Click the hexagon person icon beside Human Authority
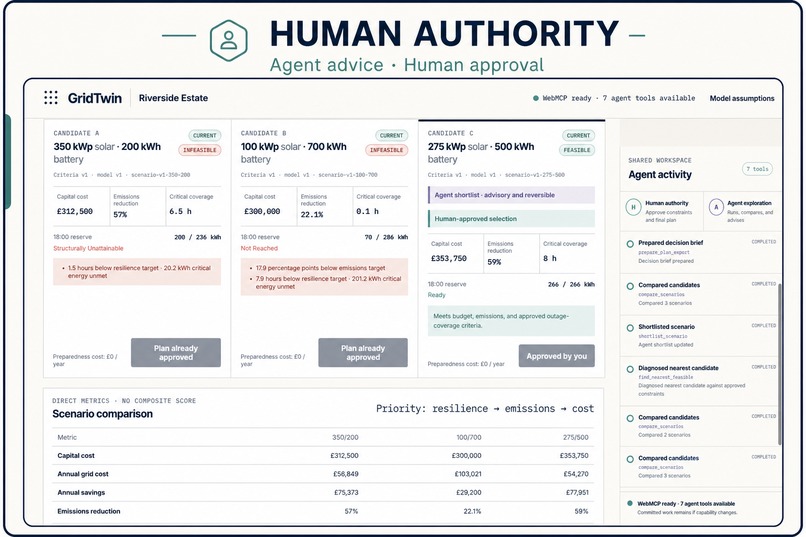Viewport: 806px width, 537px height. pyautogui.click(x=229, y=41)
